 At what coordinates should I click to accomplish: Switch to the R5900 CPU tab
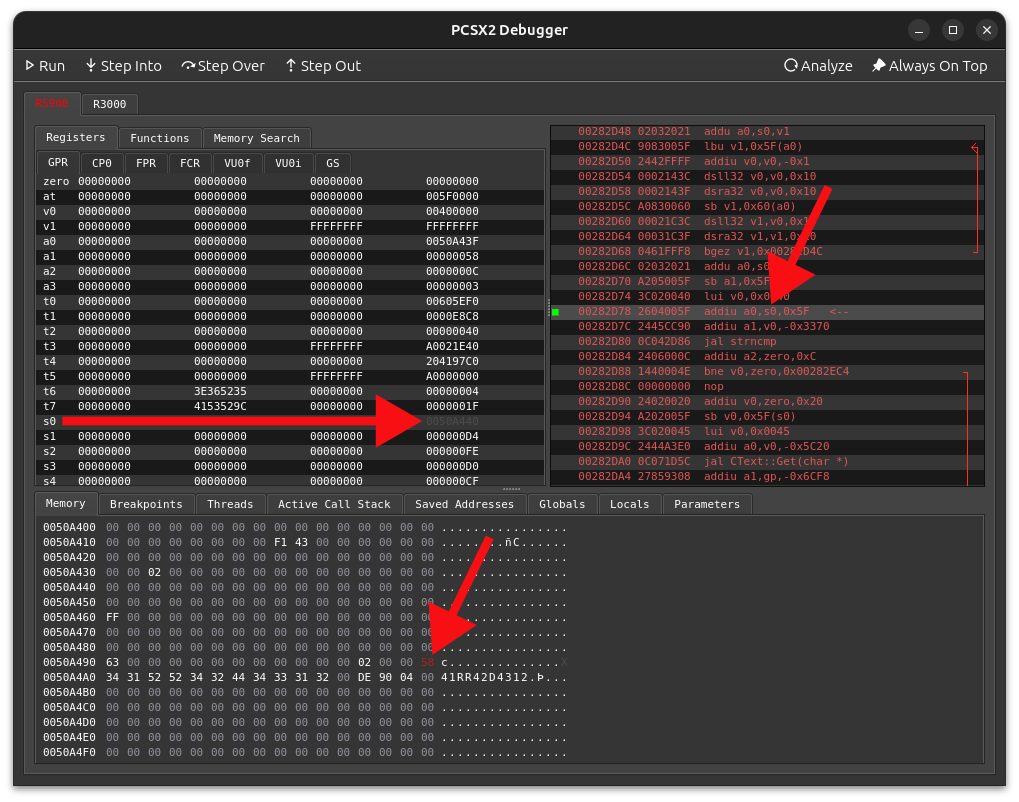point(52,103)
